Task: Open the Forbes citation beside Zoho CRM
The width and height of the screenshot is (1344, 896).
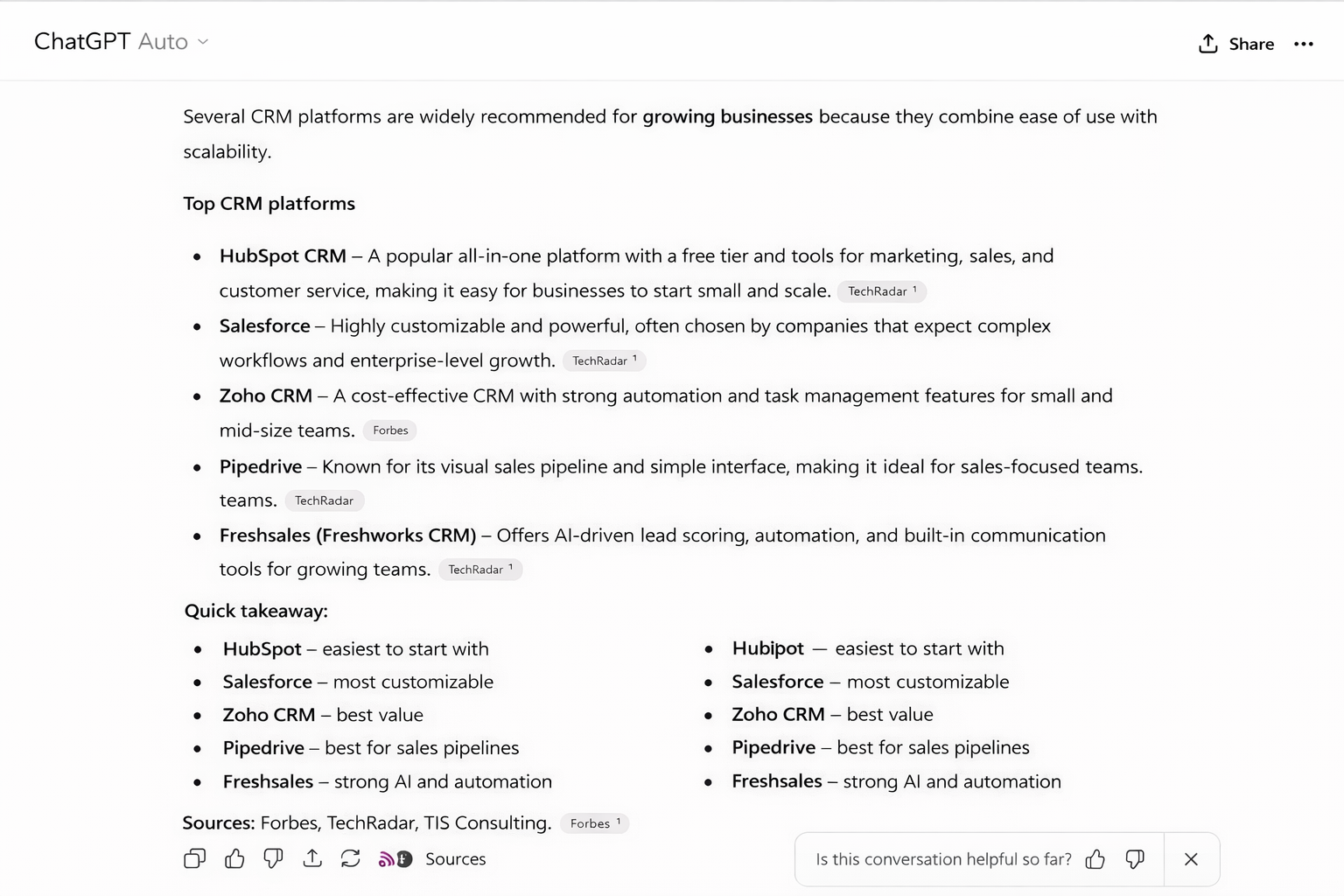Action: tap(389, 430)
